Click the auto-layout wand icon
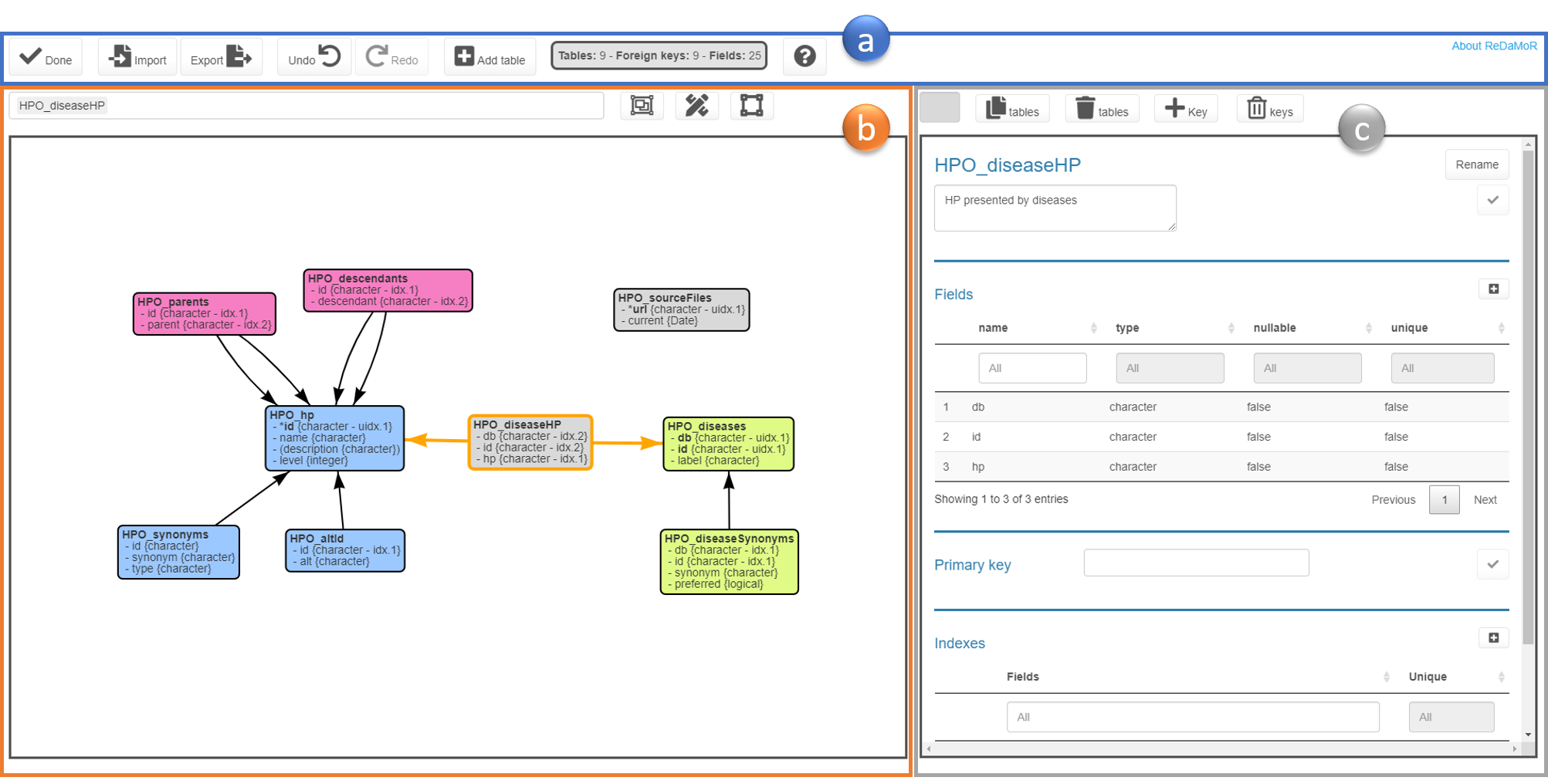Image resolution: width=1548 pixels, height=784 pixels. [697, 106]
